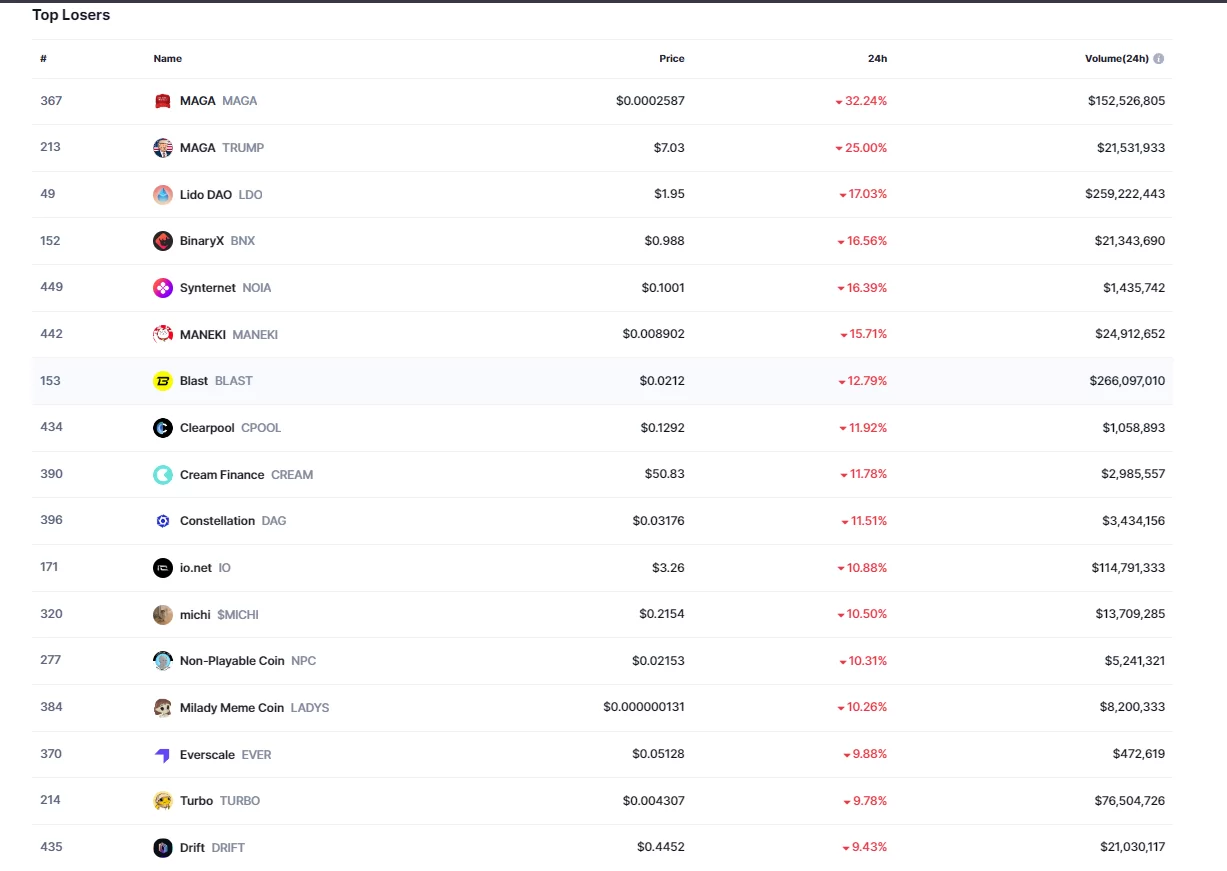Click the MAGA TRUMP coin logo icon
1227x871 pixels.
tap(163, 148)
